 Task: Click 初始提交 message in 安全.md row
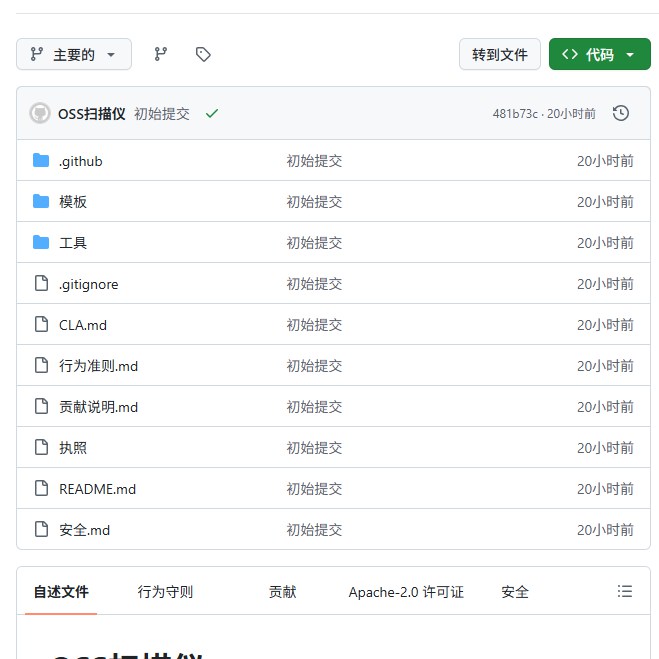coord(314,530)
